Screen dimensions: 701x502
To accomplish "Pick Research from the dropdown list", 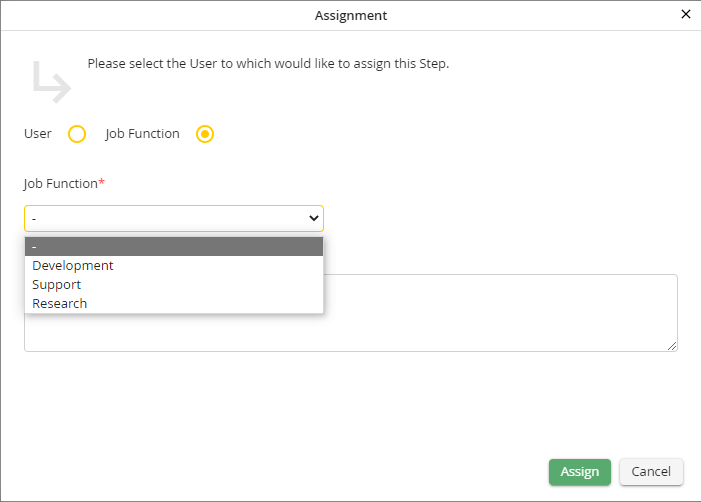I will [60, 304].
